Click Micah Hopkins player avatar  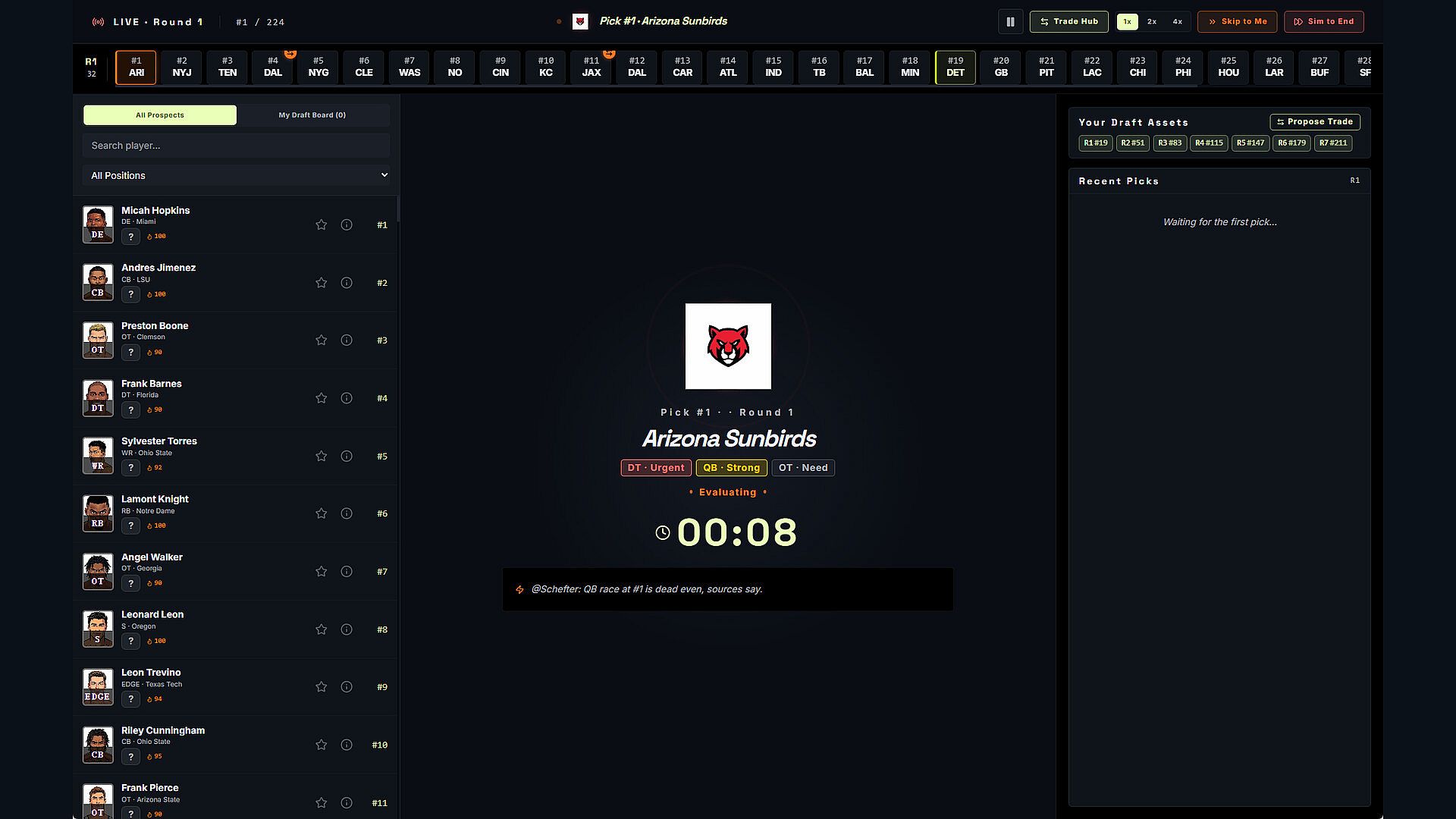coord(98,224)
